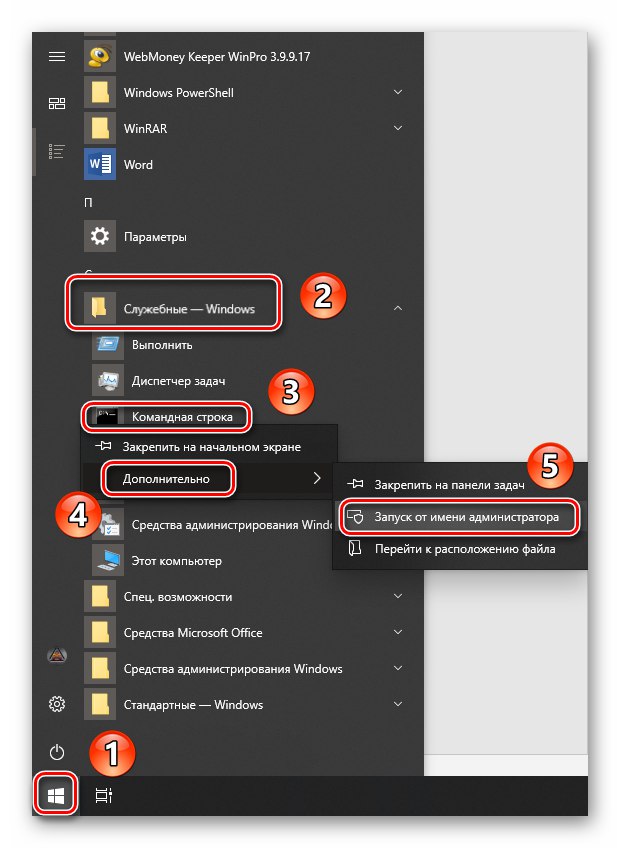Screen dimensions: 620x848
Task: Click the WebMoney Keeper WinPro 3.9.9.17 label
Action: (217, 57)
